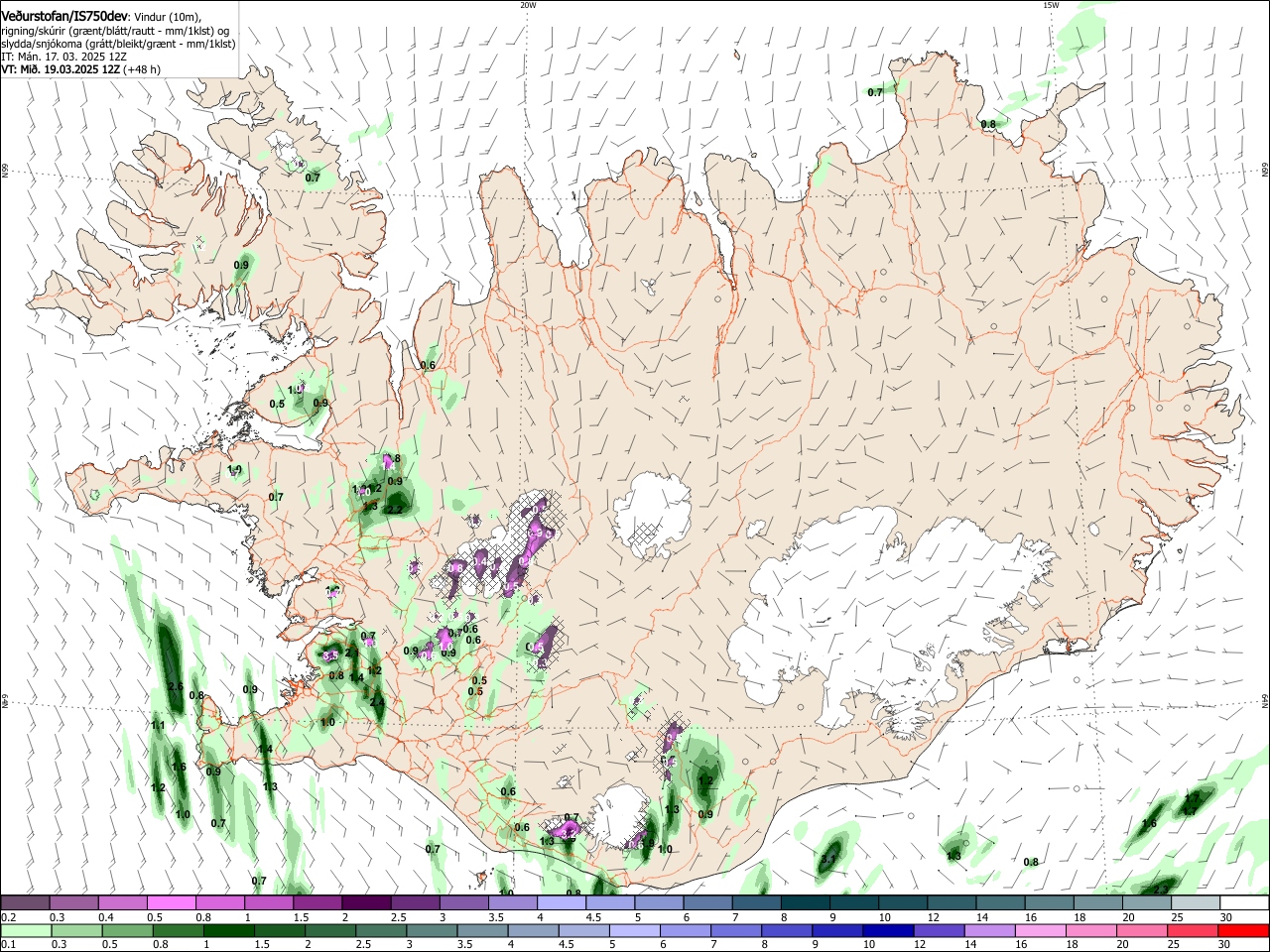Click the '20W' longitude label
This screenshot has width=1270, height=952.
tap(528, 5)
